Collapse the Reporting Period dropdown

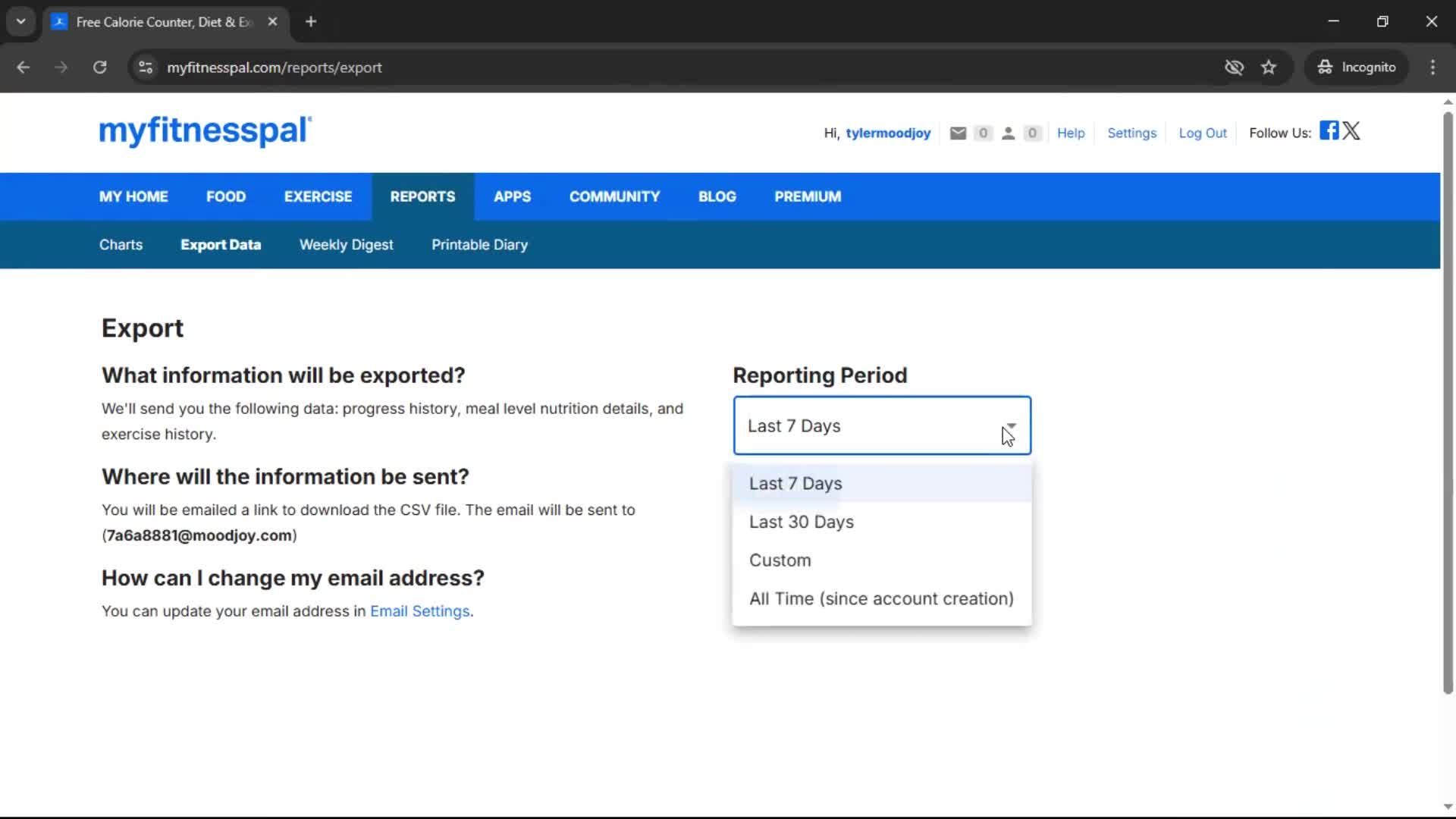(x=882, y=425)
